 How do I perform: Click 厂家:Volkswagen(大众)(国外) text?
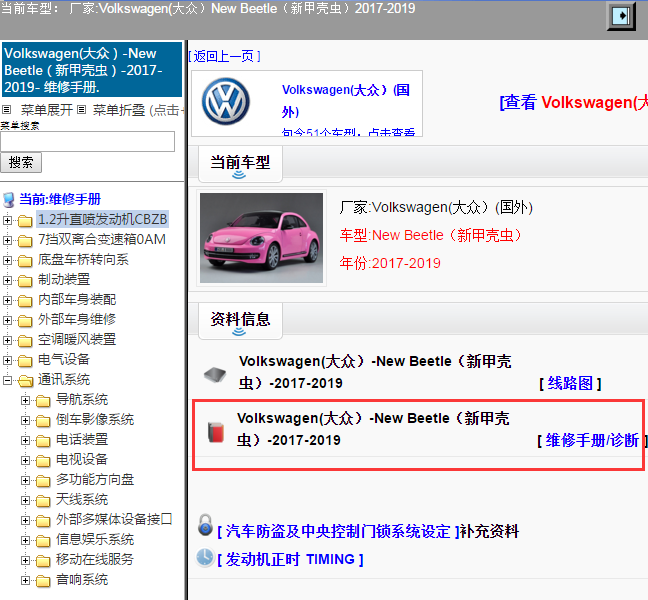point(436,207)
